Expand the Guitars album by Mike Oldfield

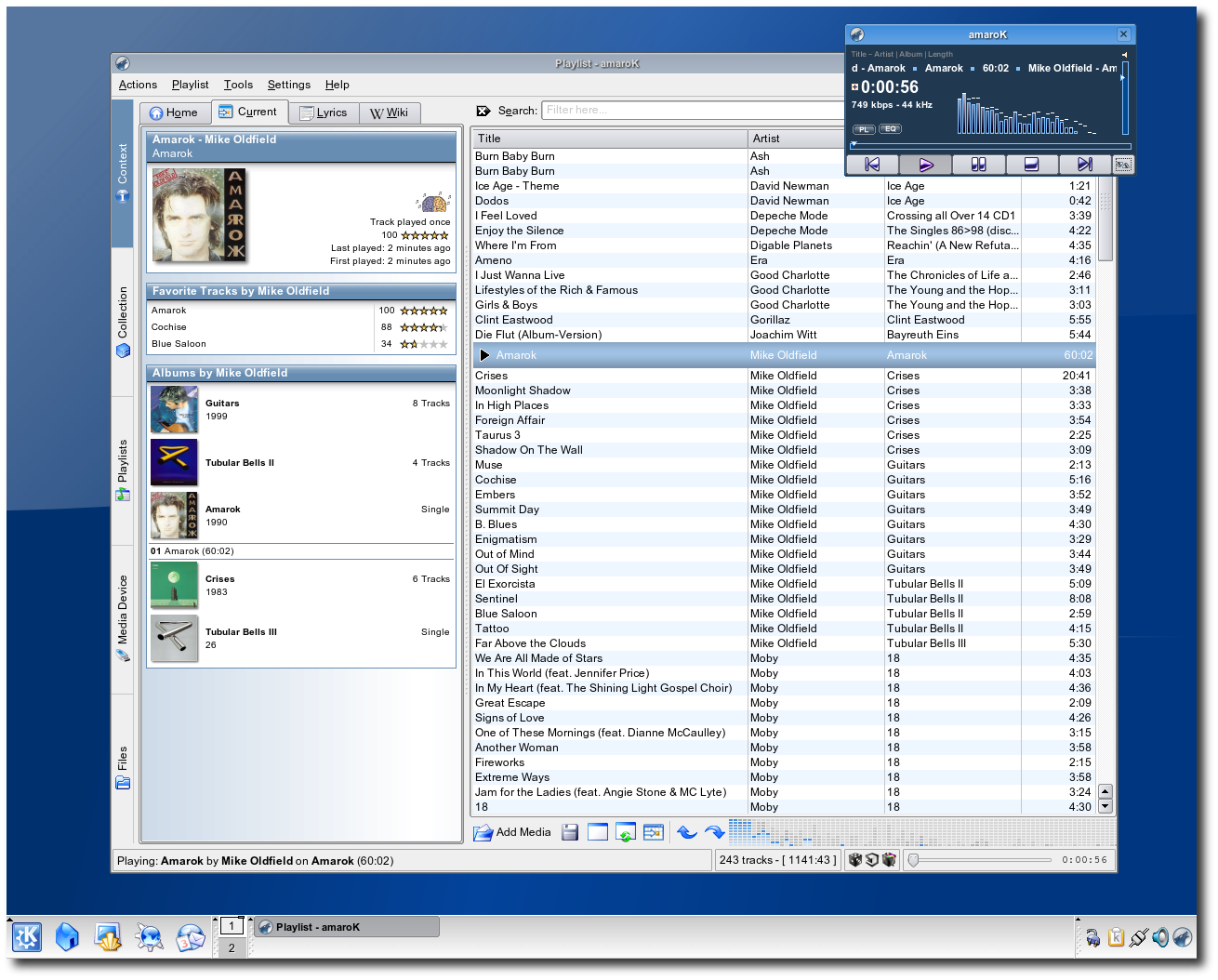tap(222, 404)
